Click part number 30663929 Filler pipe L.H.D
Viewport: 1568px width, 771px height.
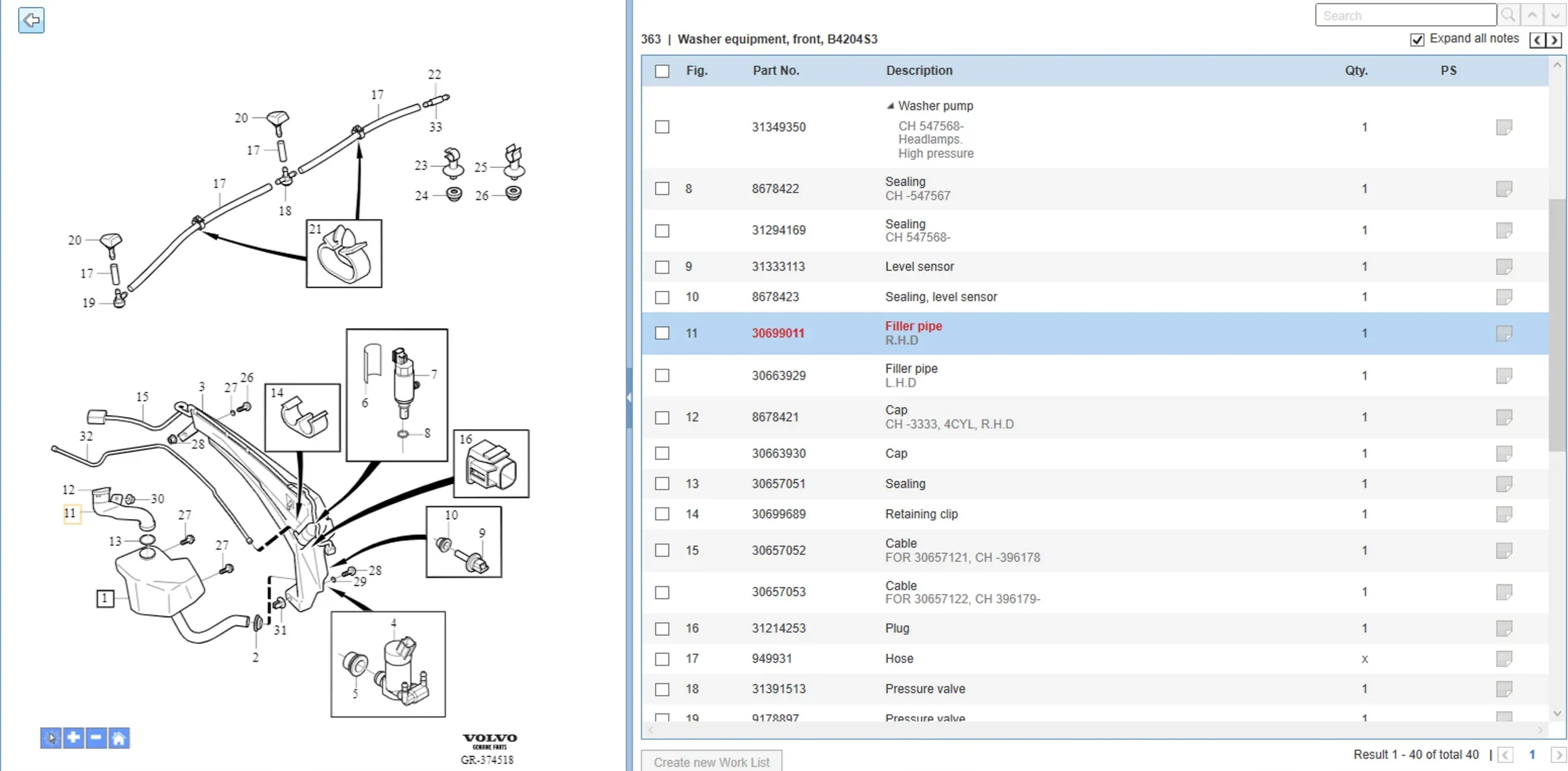click(x=778, y=375)
